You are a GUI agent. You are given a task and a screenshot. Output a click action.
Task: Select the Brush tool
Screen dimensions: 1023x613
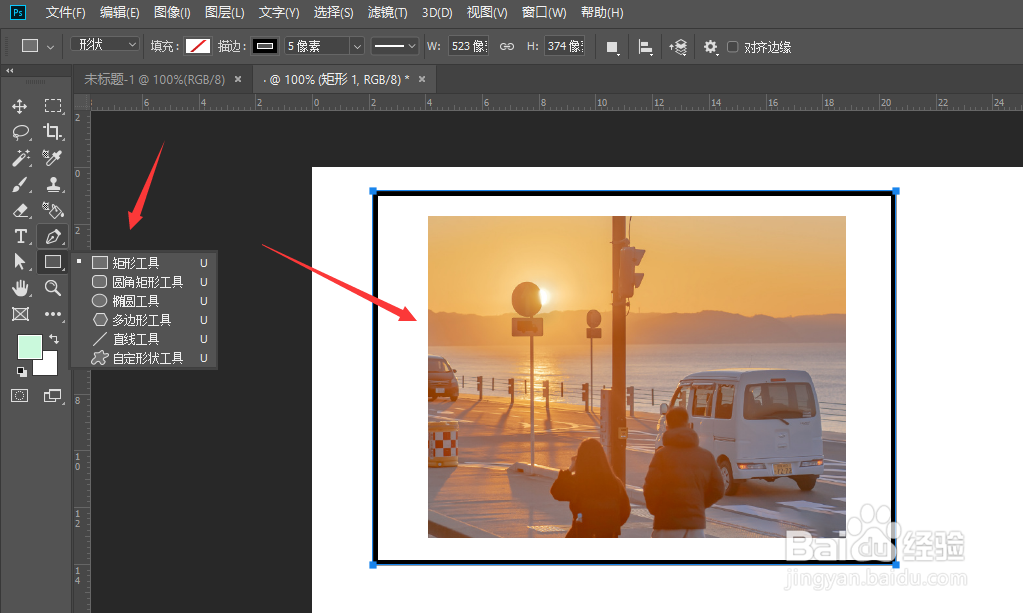point(20,185)
